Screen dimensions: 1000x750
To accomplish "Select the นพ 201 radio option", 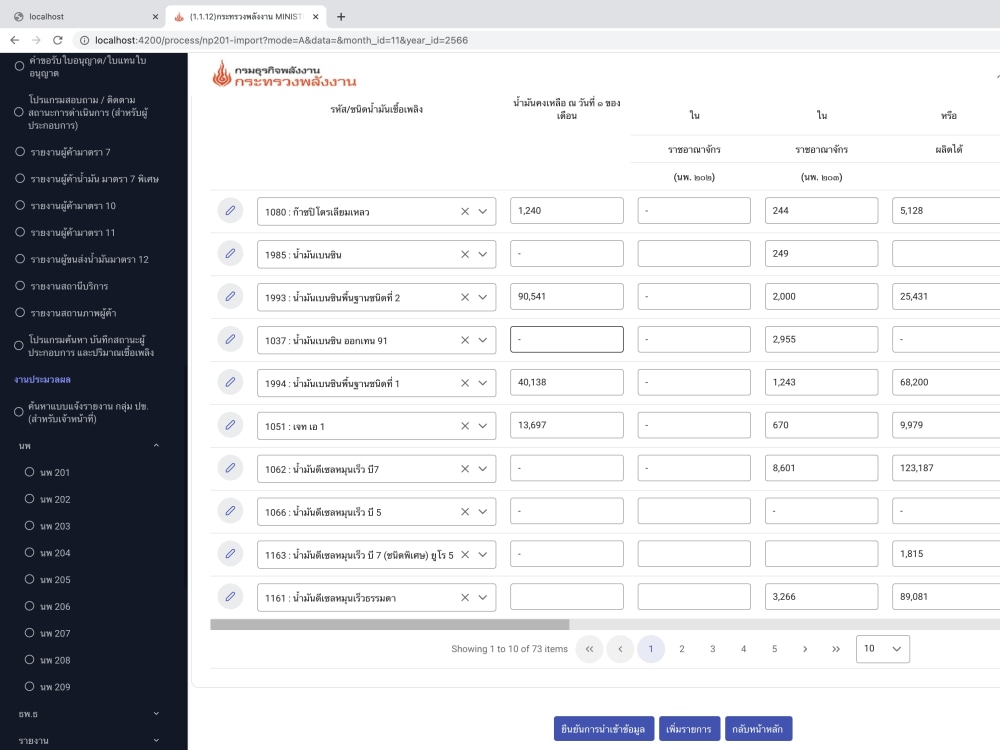I will tap(29, 472).
